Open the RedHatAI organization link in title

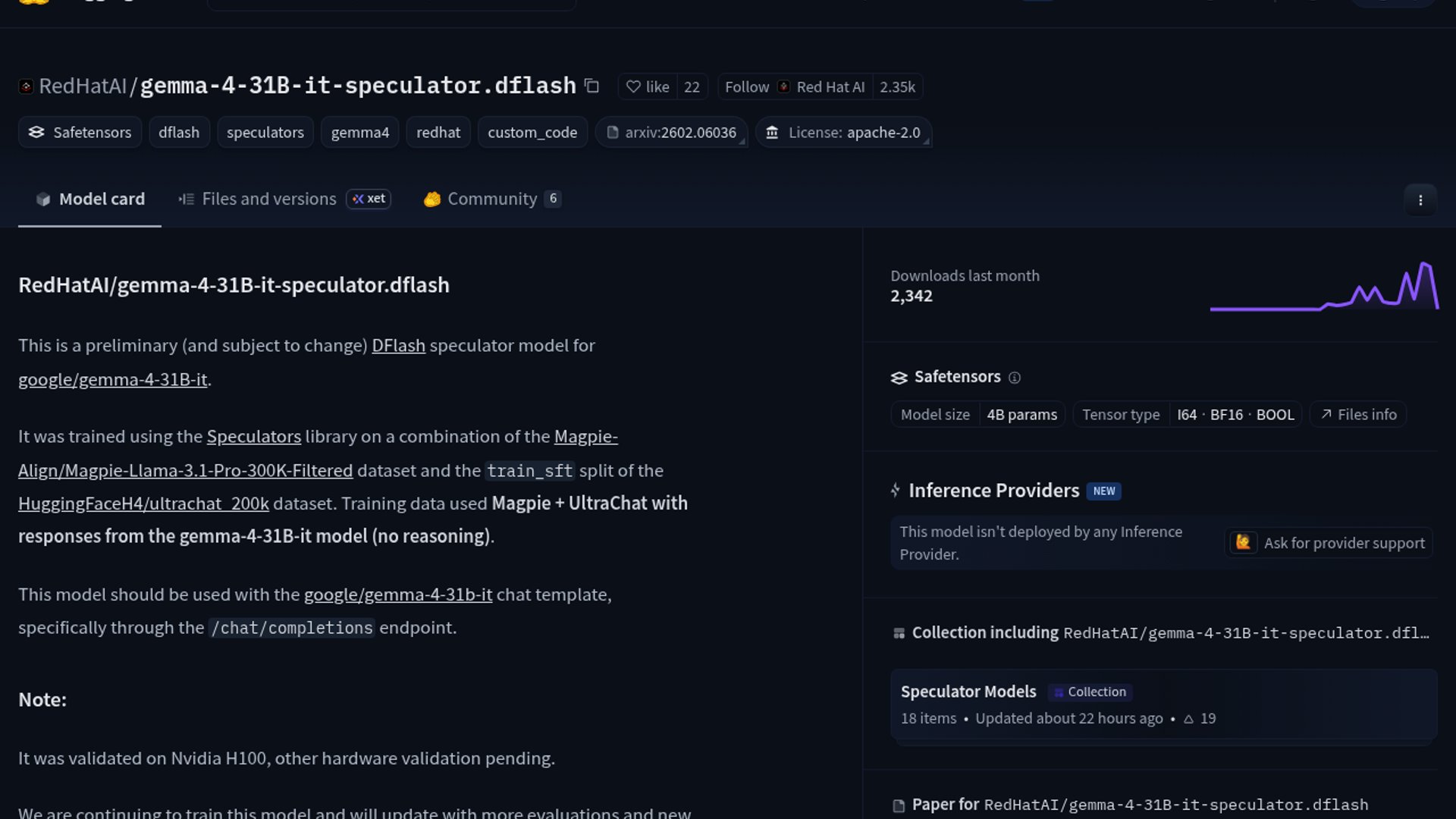coord(82,86)
